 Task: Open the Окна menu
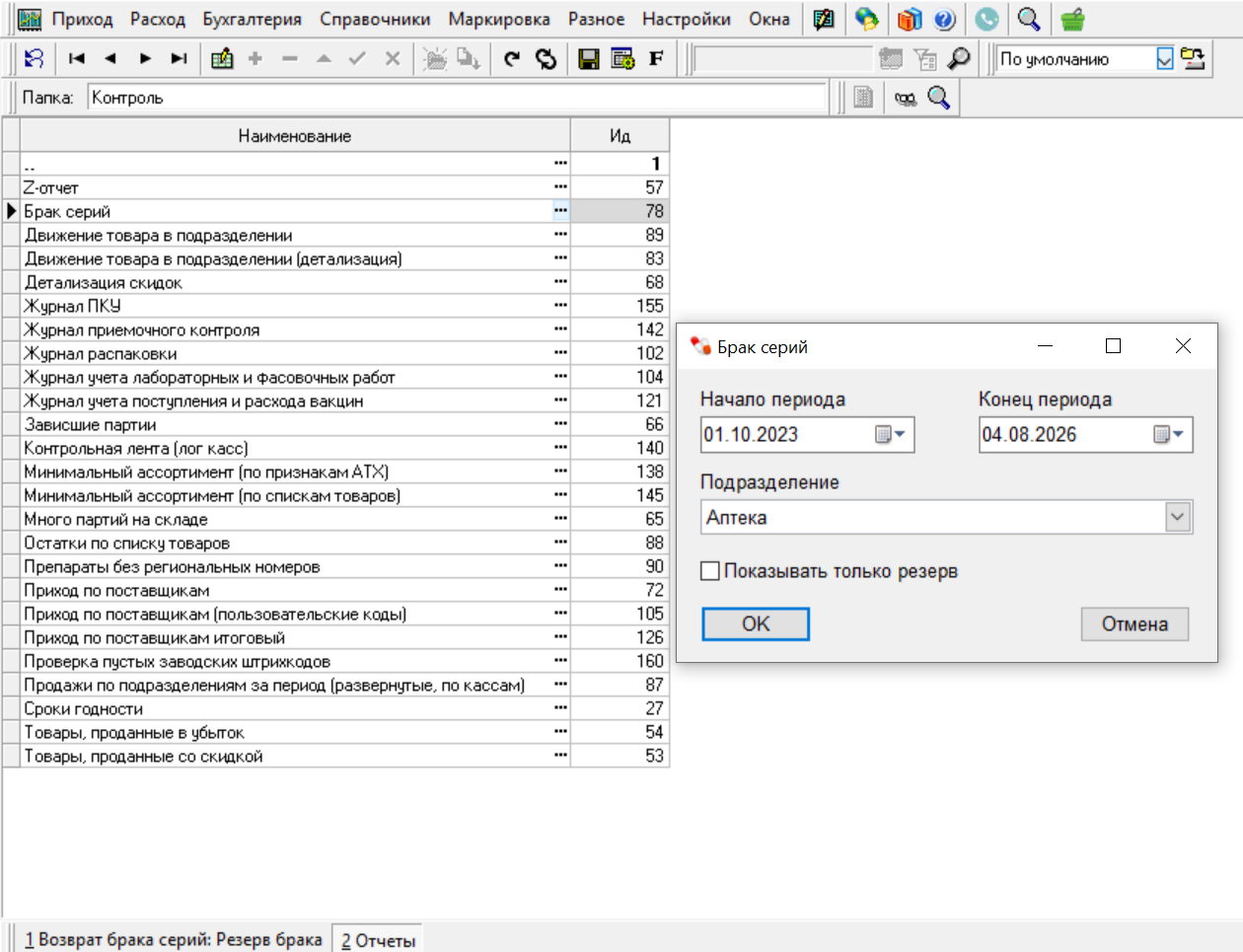(x=769, y=19)
